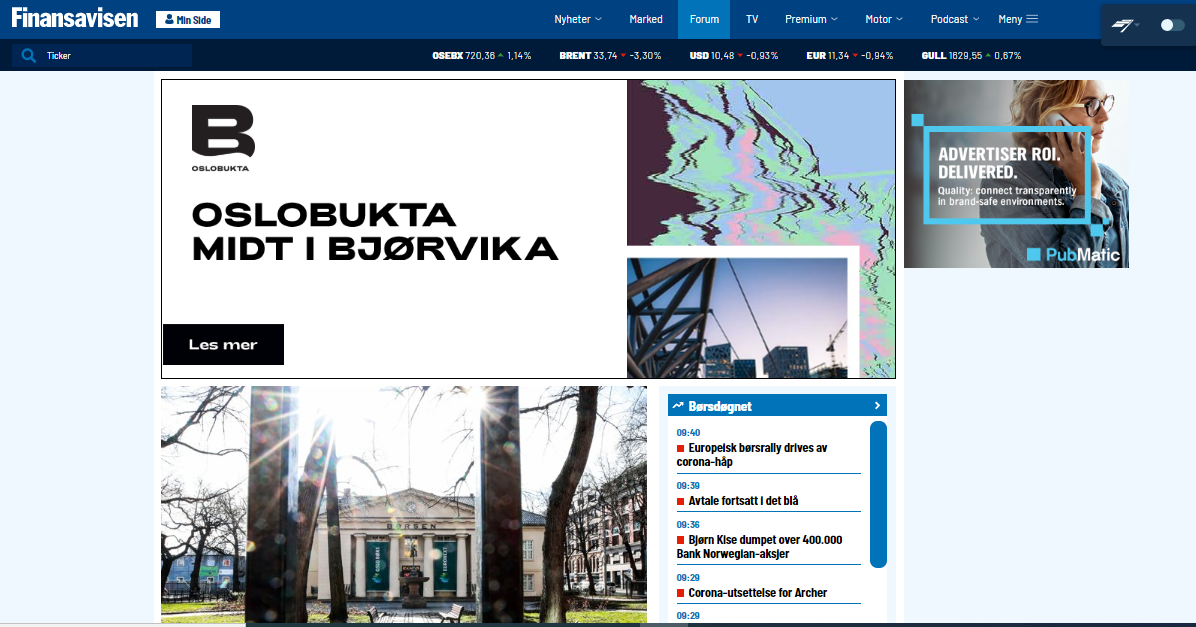Viewport: 1196px width, 627px height.
Task: Open Min Side user account button
Action: point(188,20)
